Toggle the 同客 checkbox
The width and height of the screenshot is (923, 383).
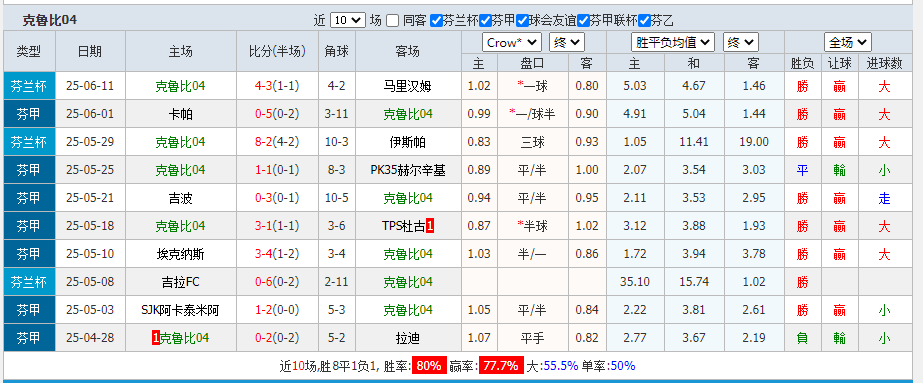pyautogui.click(x=393, y=21)
